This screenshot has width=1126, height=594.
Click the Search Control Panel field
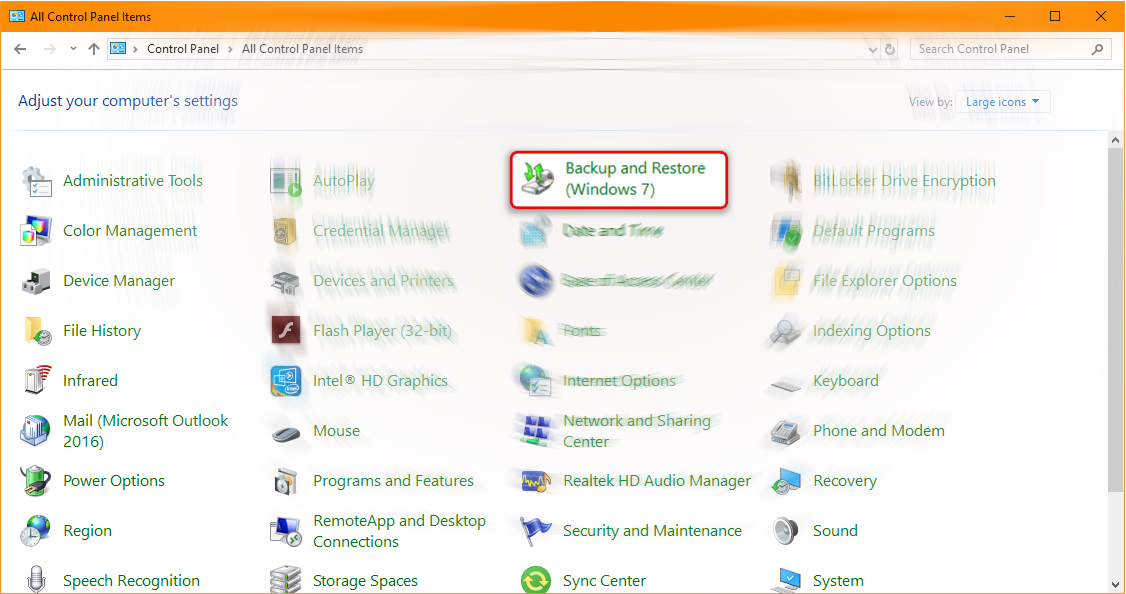point(1000,49)
